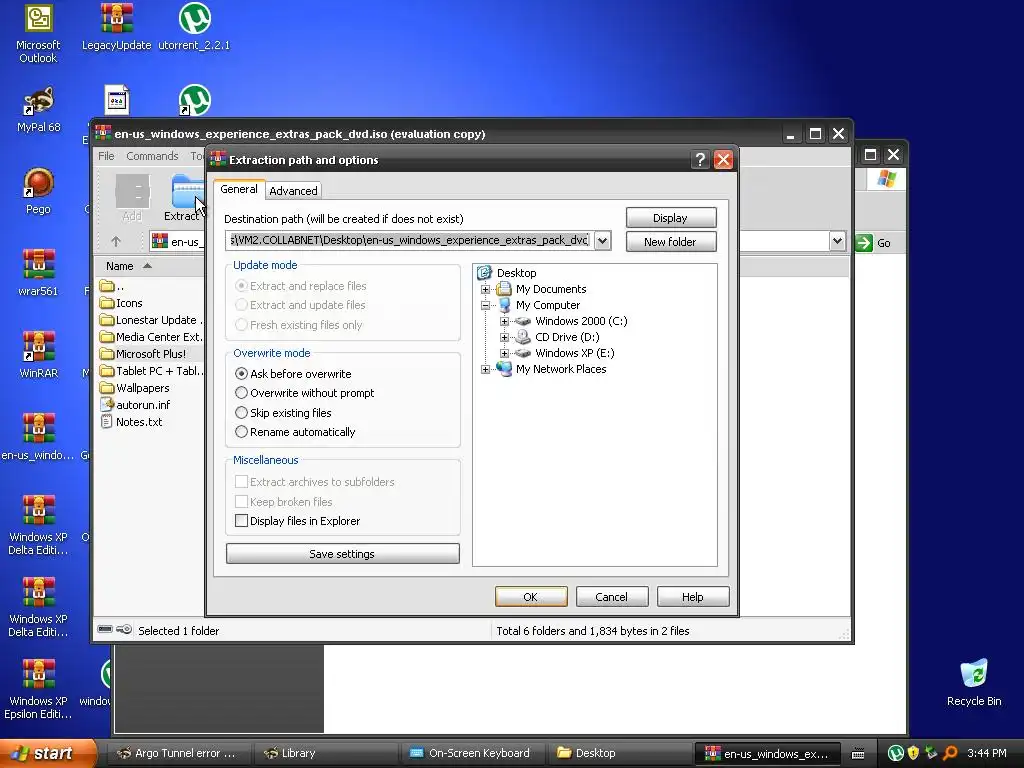
Task: Select Media Center Ext. folder
Action: point(152,337)
